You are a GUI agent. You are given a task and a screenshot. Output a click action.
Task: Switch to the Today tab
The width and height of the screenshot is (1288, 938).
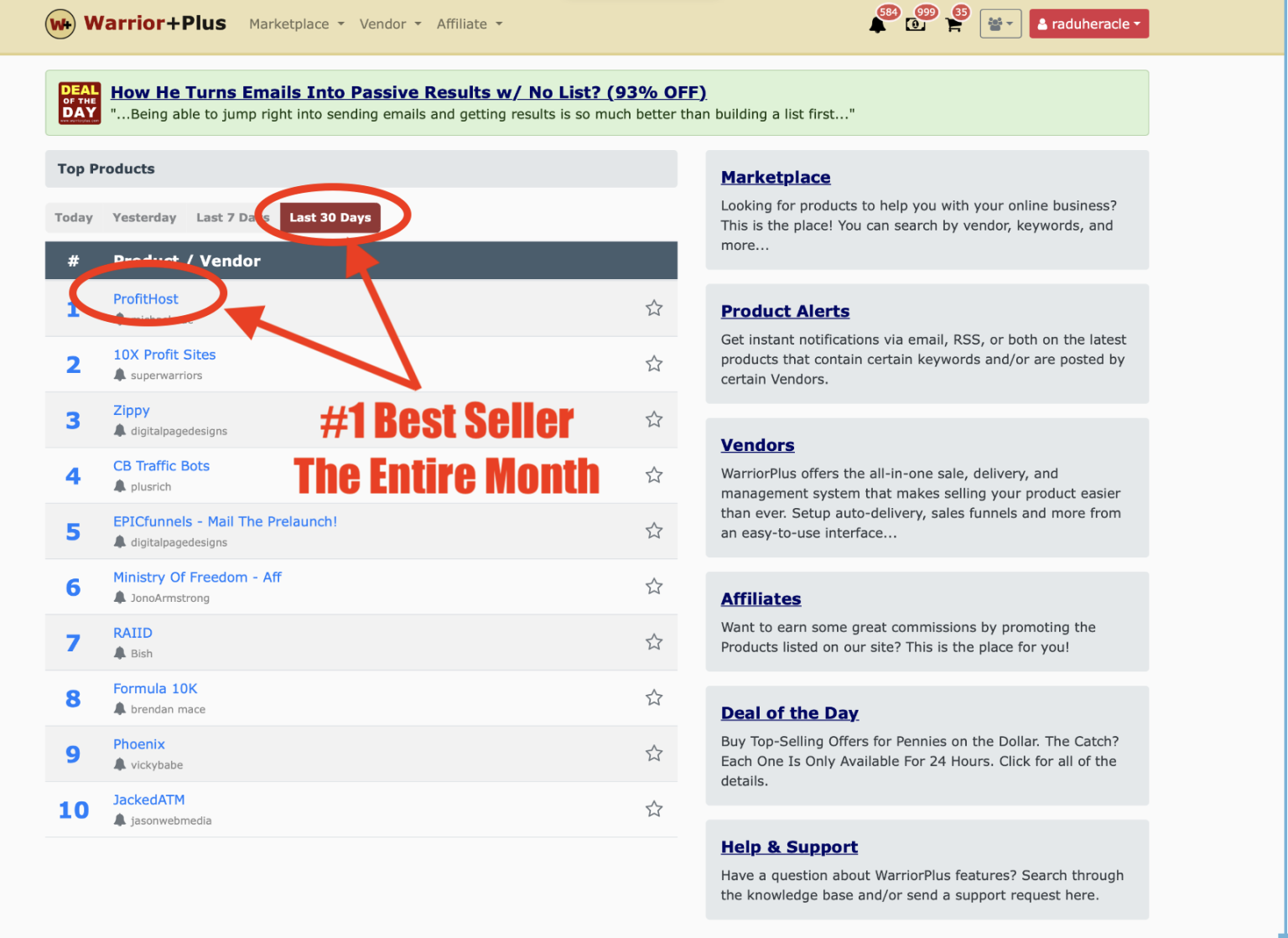(74, 218)
